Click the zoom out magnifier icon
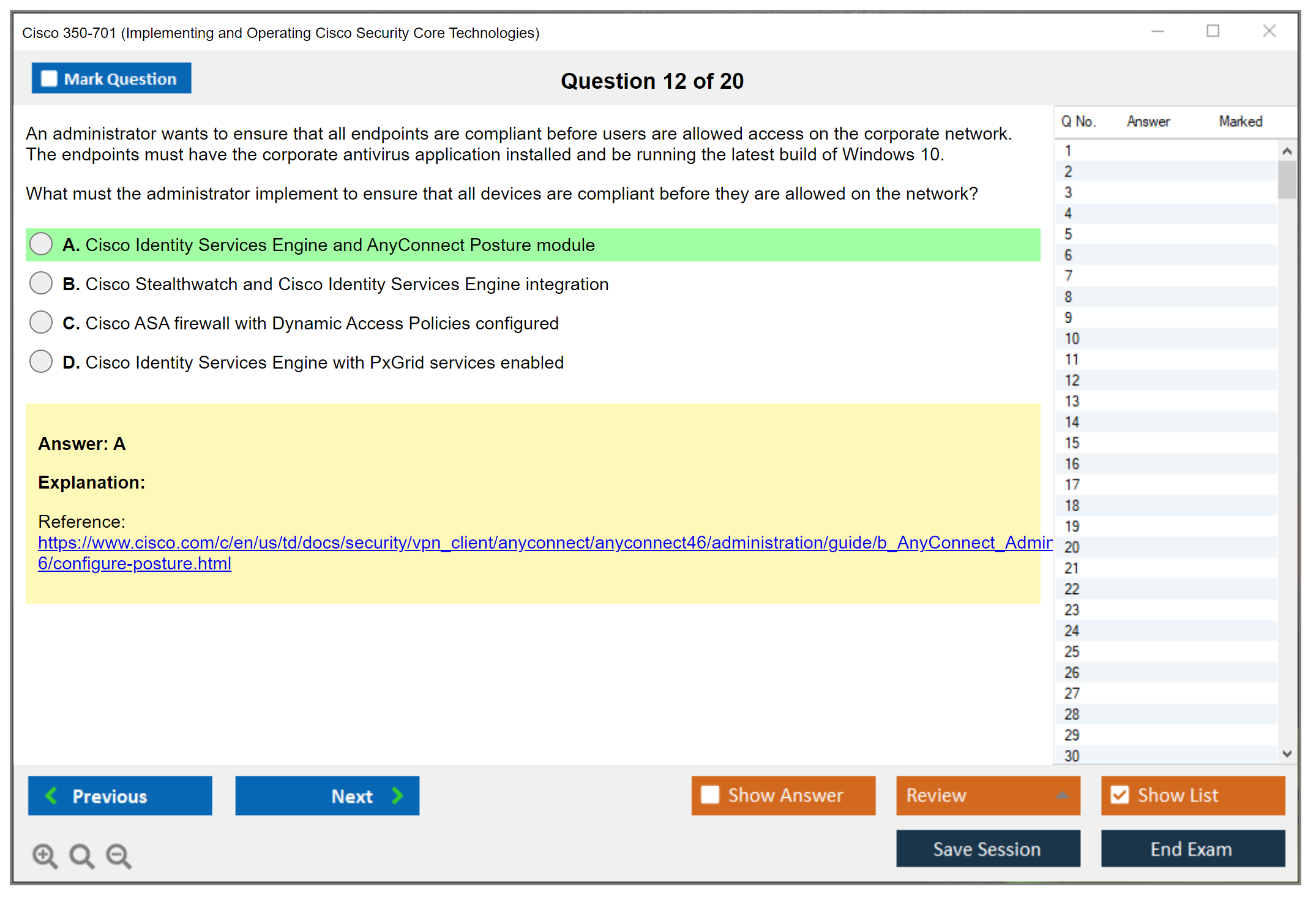This screenshot has height=900, width=1316. (119, 855)
